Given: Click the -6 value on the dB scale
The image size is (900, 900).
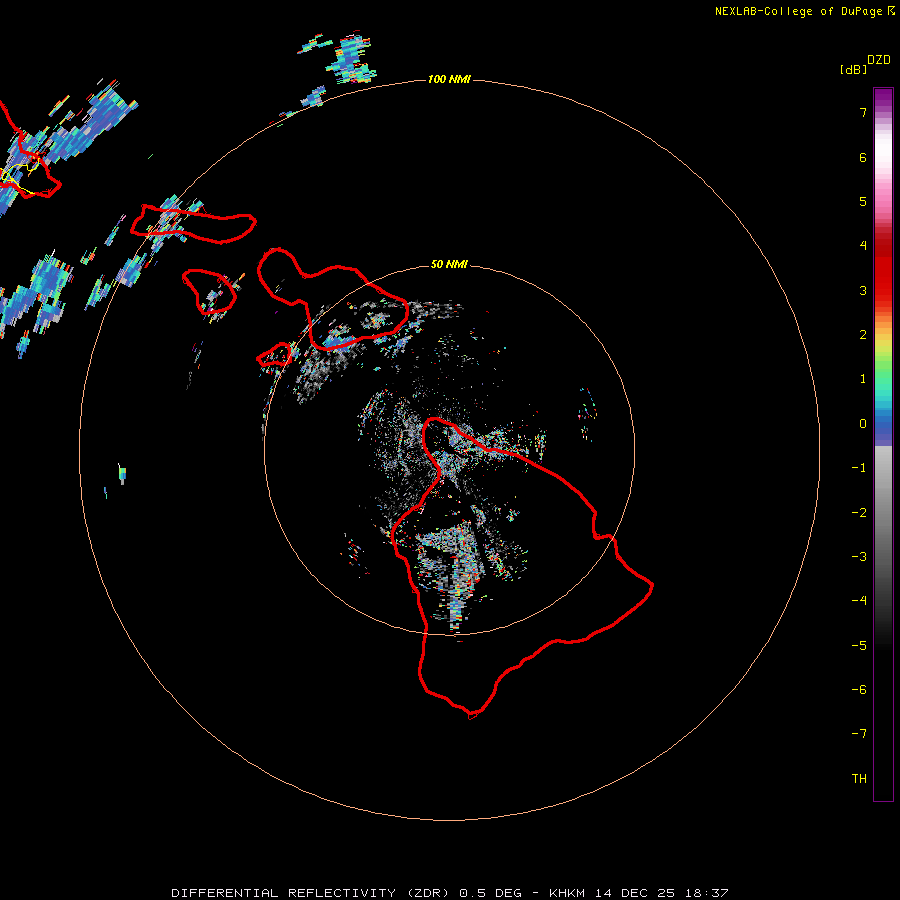Looking at the screenshot, I should pos(859,690).
